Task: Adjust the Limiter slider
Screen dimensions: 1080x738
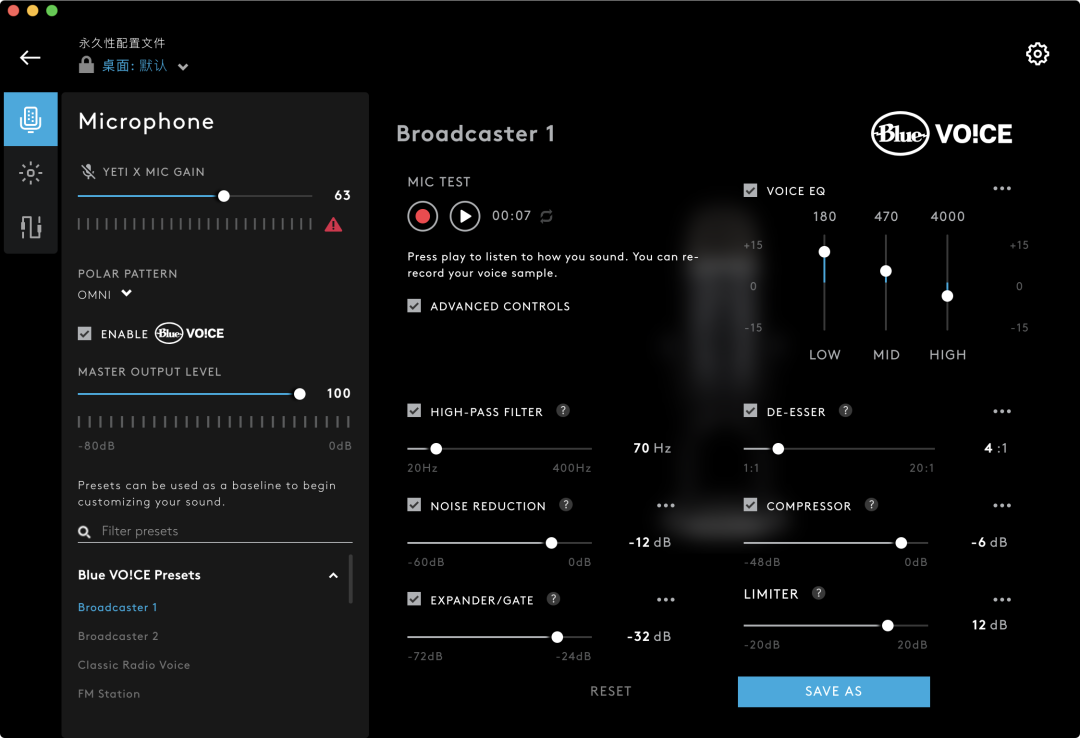Action: (835, 626)
